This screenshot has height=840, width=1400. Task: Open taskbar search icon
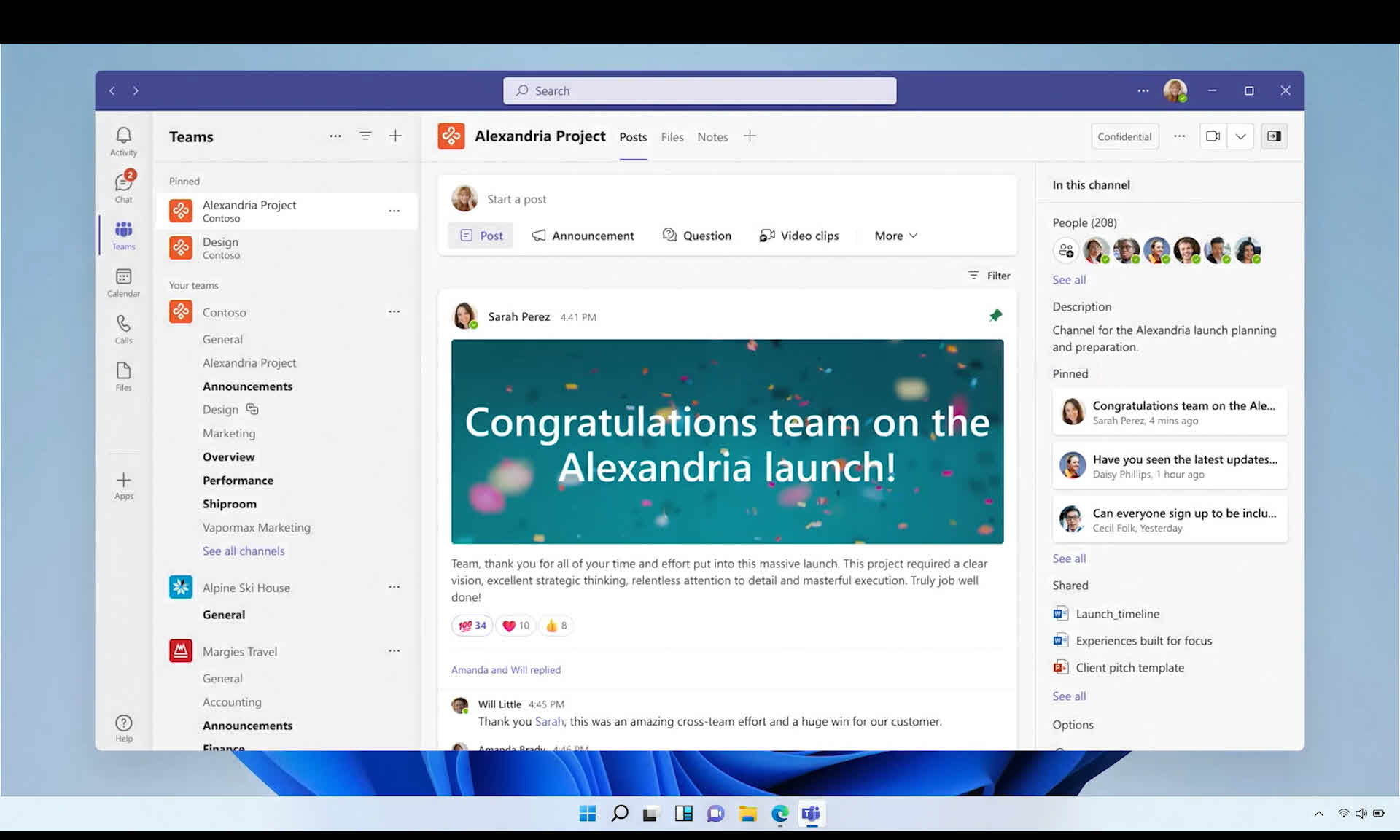[x=619, y=814]
